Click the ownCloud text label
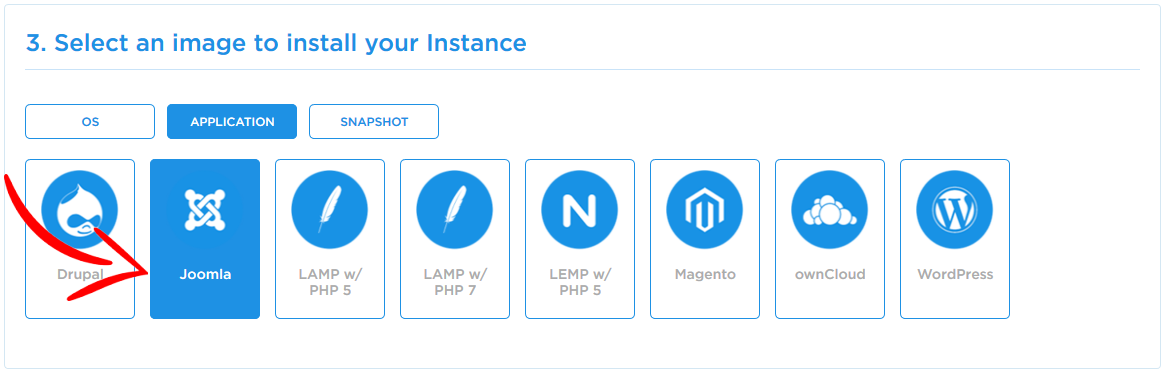 (x=830, y=275)
